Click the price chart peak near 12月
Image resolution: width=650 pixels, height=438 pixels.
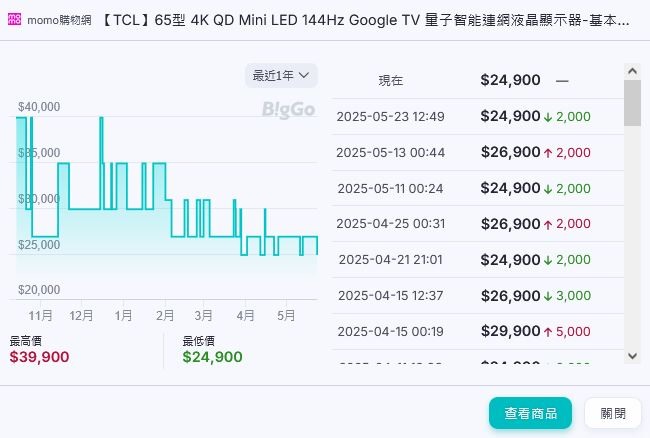pos(101,119)
